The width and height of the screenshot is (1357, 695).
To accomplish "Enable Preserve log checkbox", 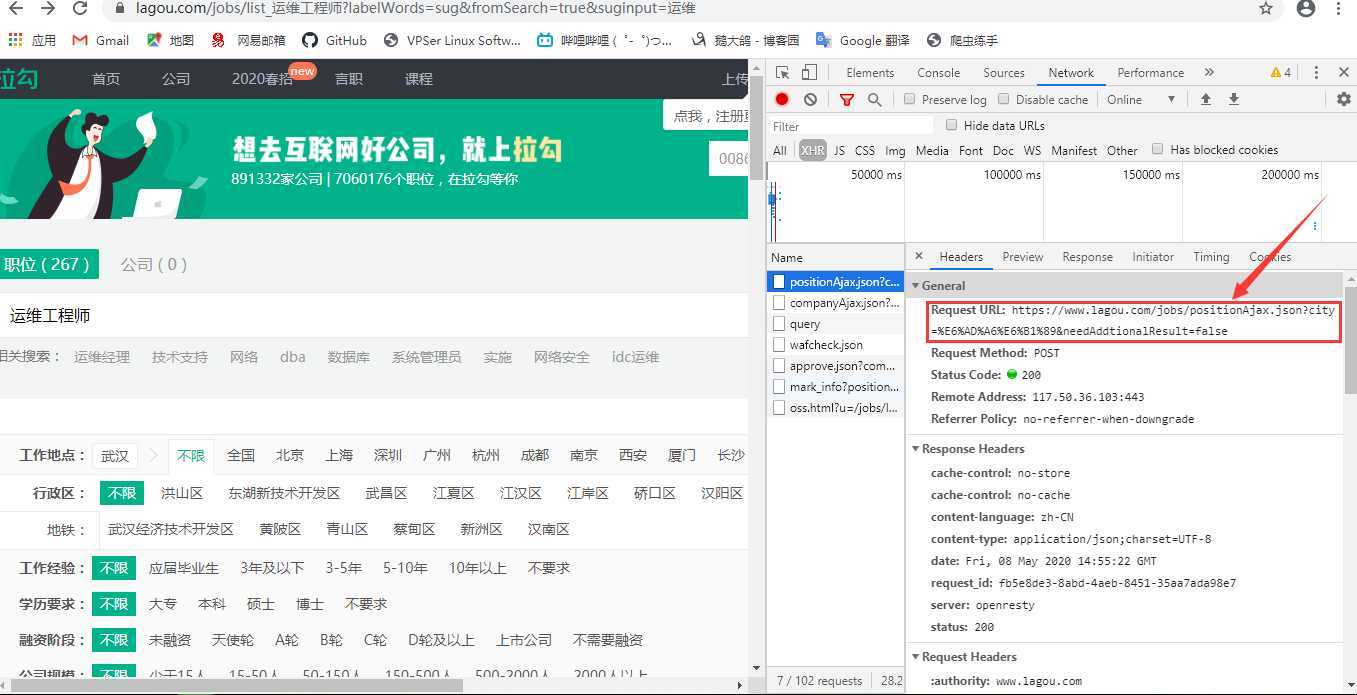I will pos(909,99).
